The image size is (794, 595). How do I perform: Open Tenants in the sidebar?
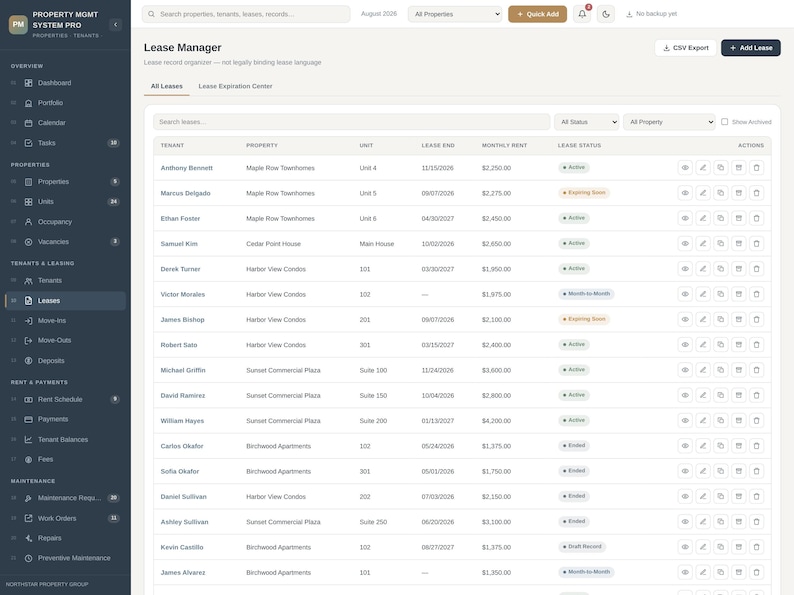pos(65,281)
